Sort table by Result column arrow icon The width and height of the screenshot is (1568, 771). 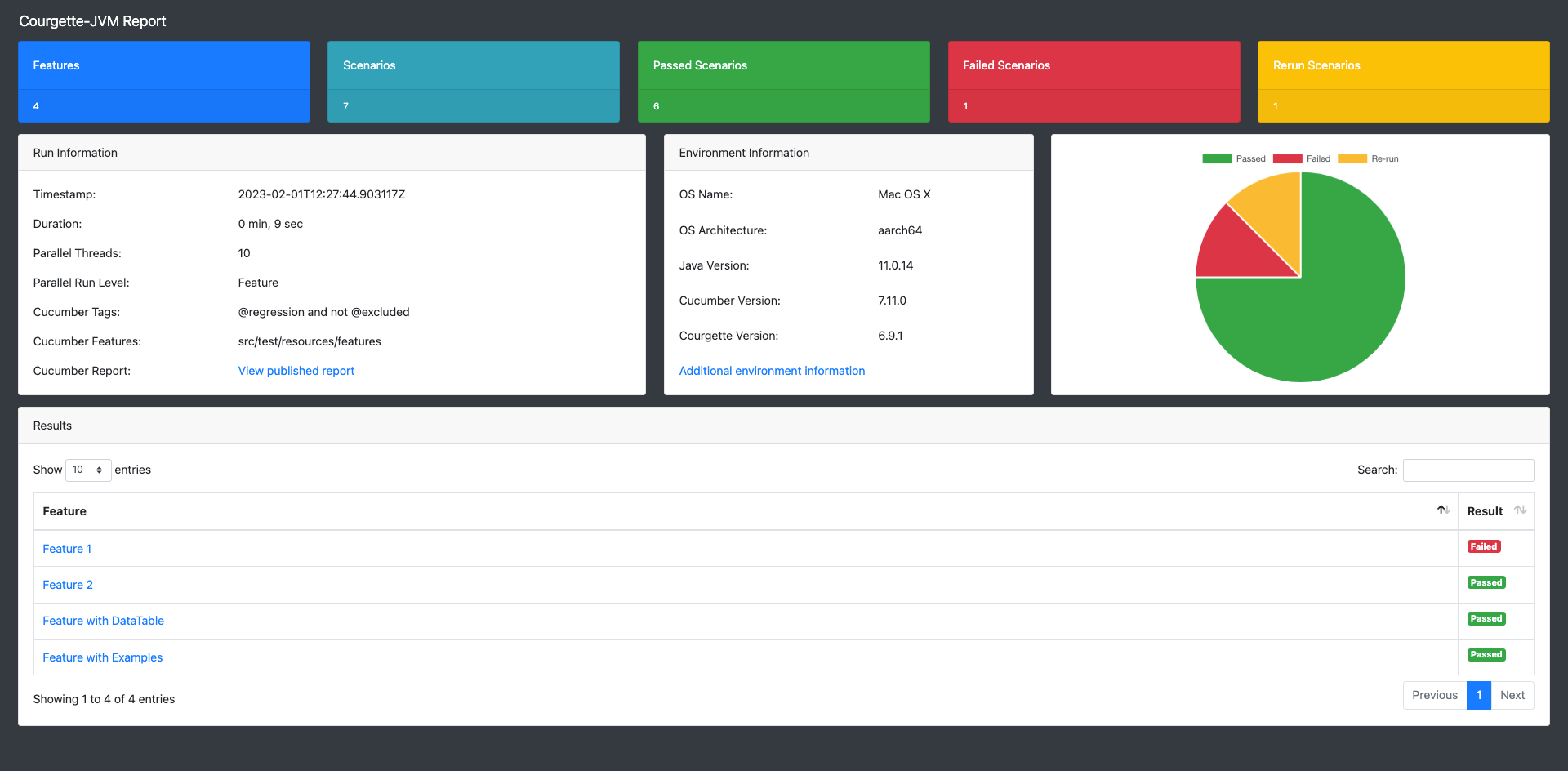1520,510
